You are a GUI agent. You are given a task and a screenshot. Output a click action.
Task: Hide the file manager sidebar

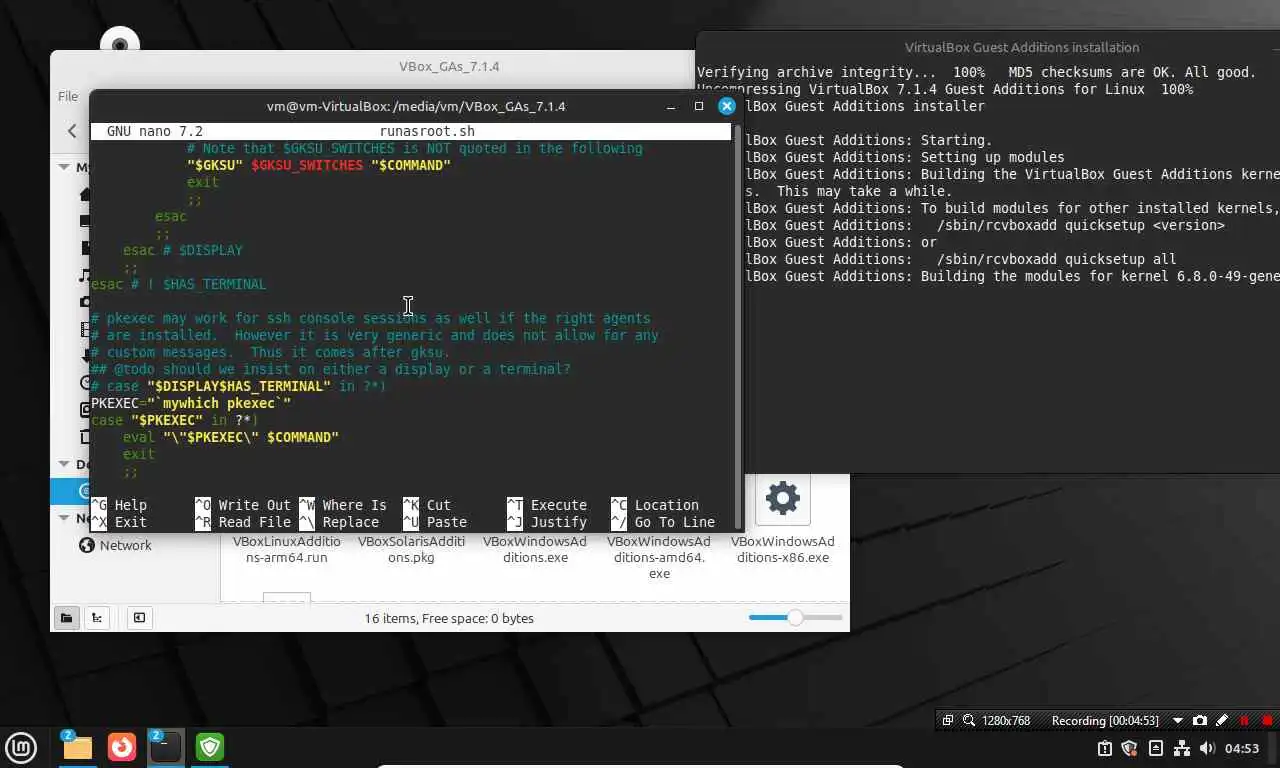139,618
